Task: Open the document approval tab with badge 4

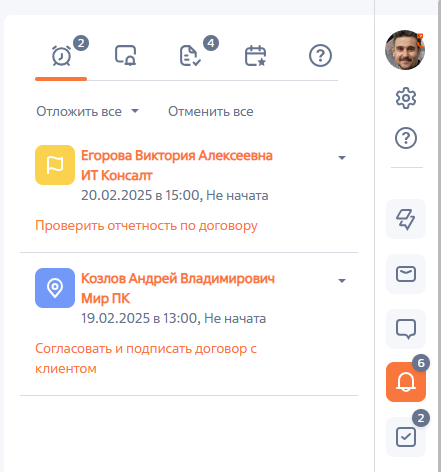Action: pyautogui.click(x=190, y=55)
